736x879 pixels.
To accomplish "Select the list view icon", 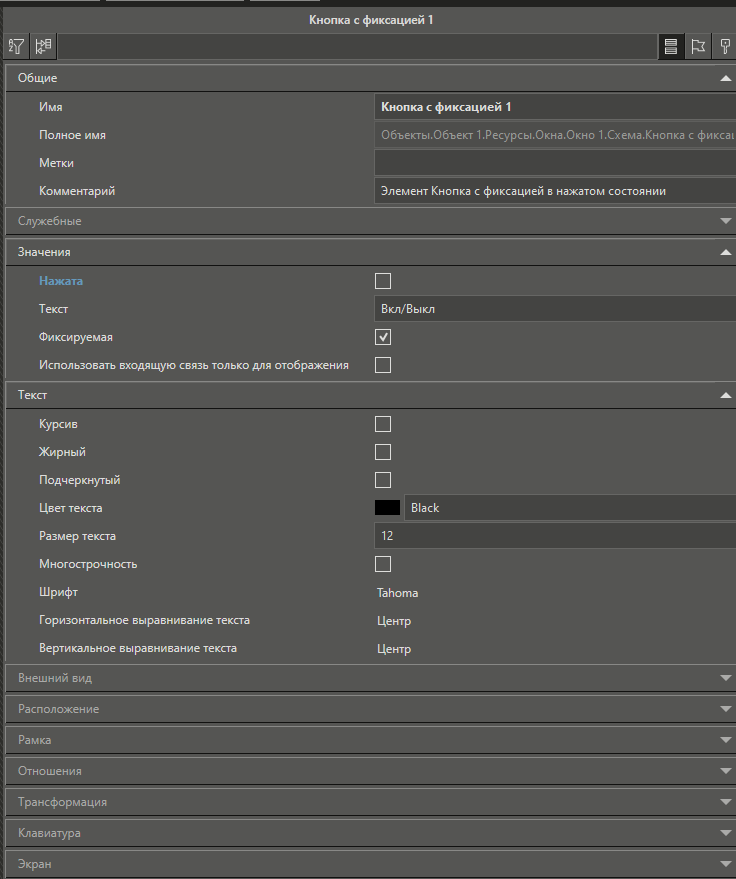I will [670, 46].
